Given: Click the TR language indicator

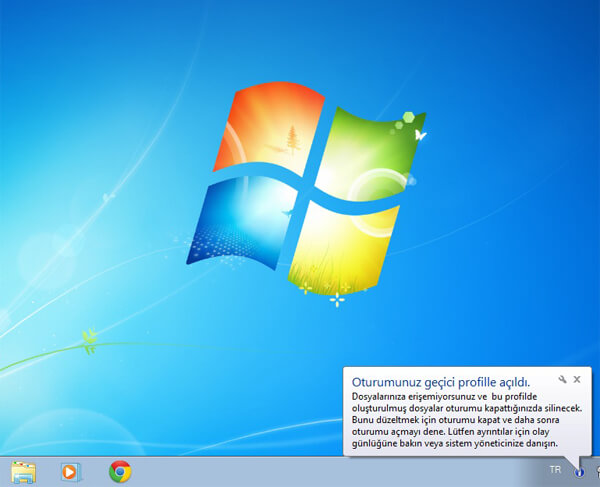Looking at the screenshot, I should click(555, 469).
